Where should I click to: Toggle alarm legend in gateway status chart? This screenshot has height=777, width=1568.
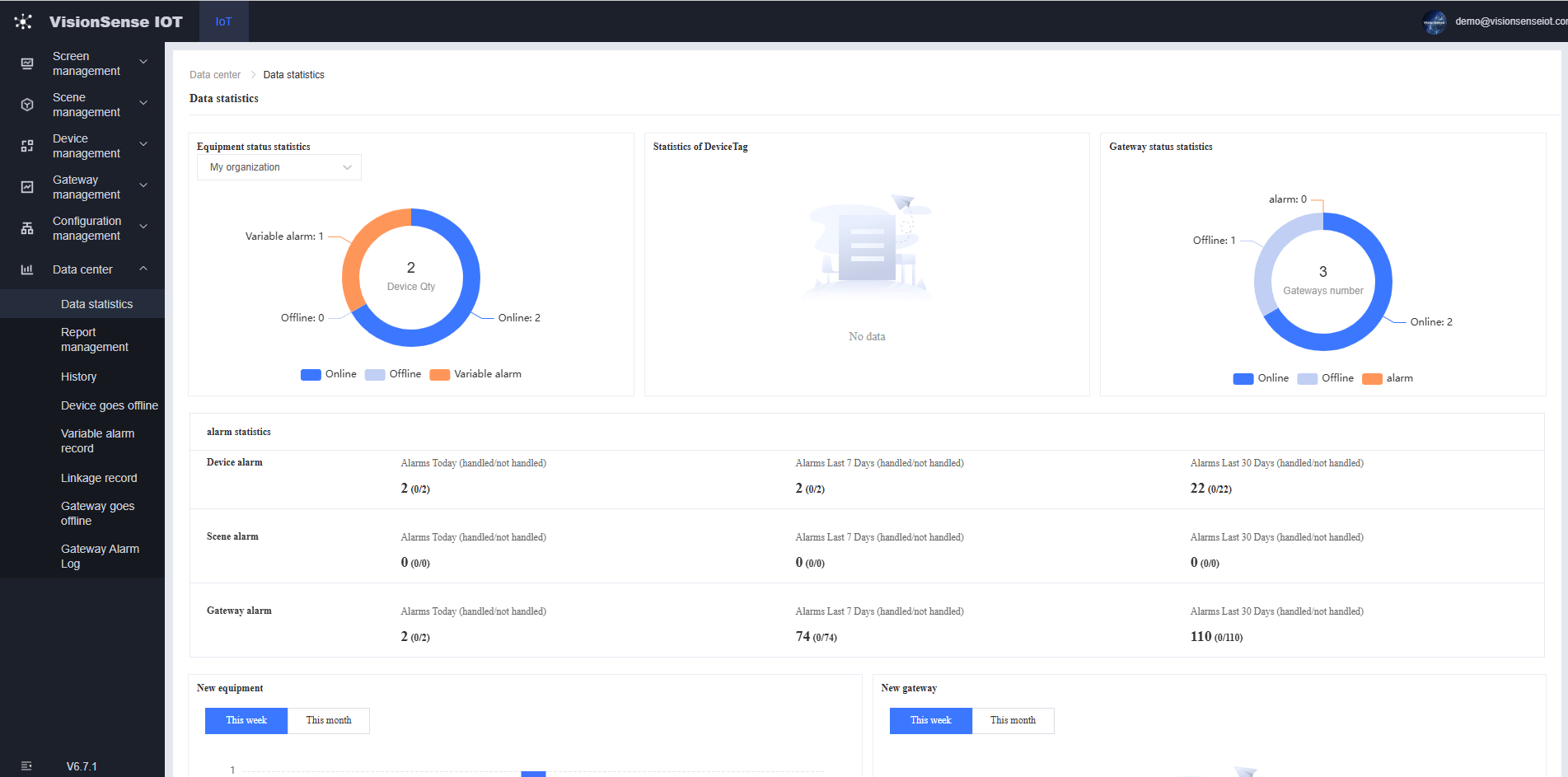(1388, 378)
